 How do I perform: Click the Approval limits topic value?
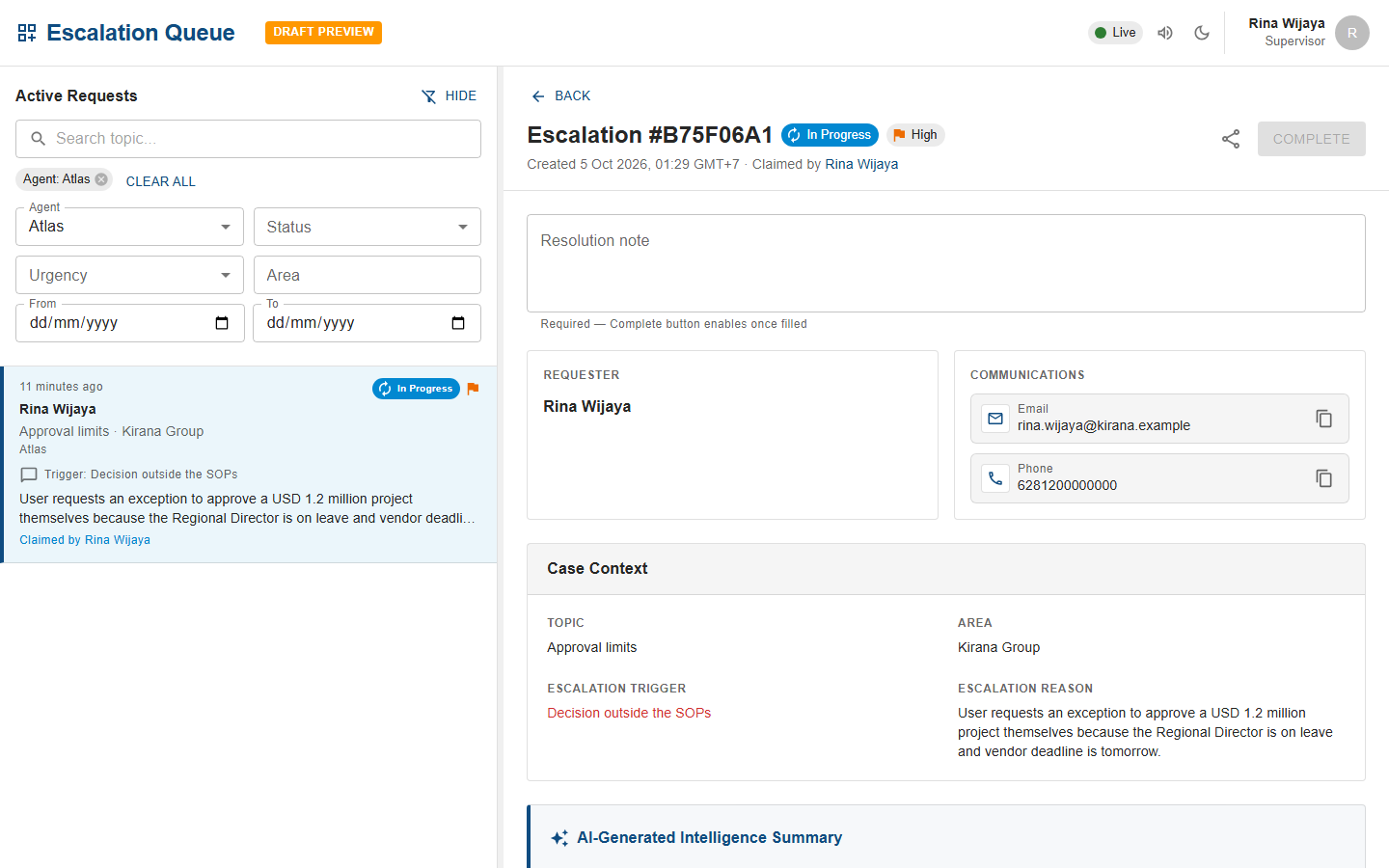click(x=591, y=647)
